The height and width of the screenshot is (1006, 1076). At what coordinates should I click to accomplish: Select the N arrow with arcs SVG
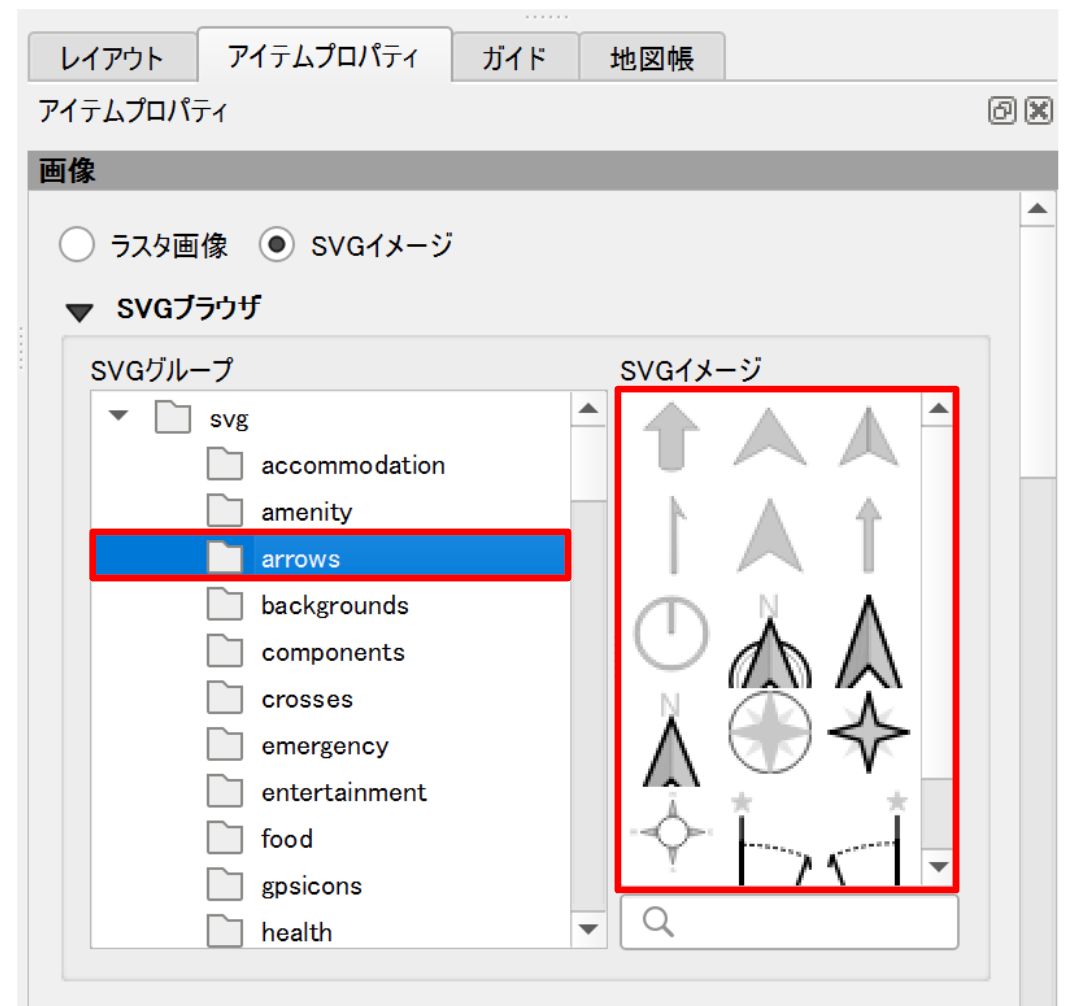[x=769, y=640]
